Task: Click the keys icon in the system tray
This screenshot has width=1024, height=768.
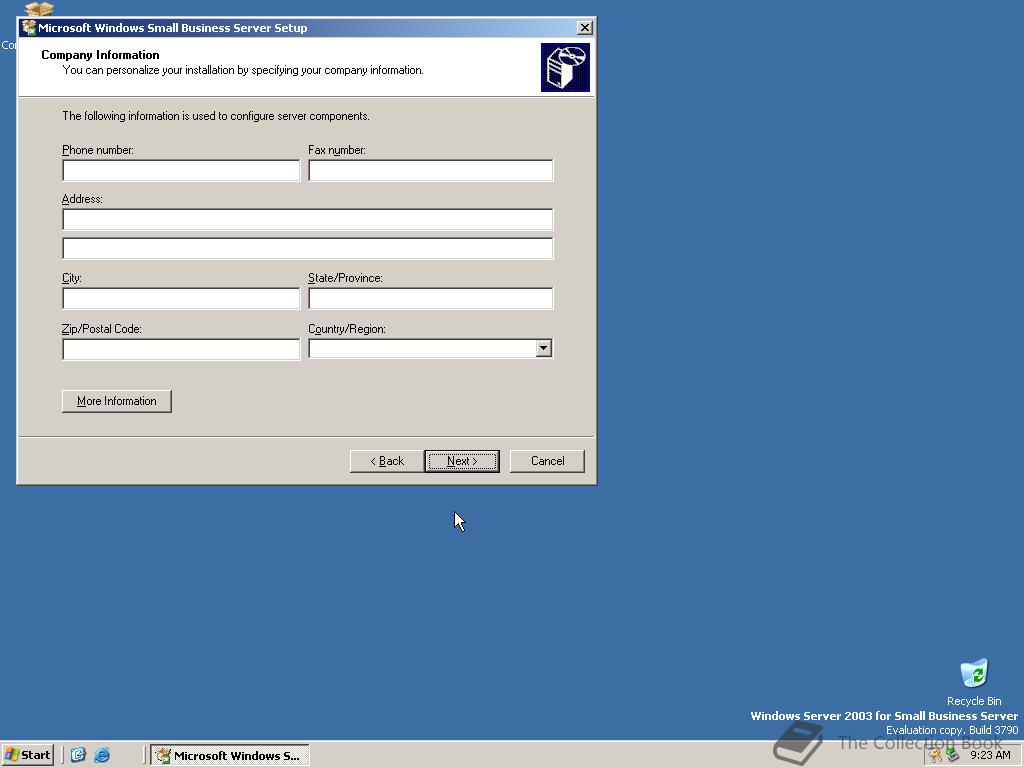Action: coord(936,755)
